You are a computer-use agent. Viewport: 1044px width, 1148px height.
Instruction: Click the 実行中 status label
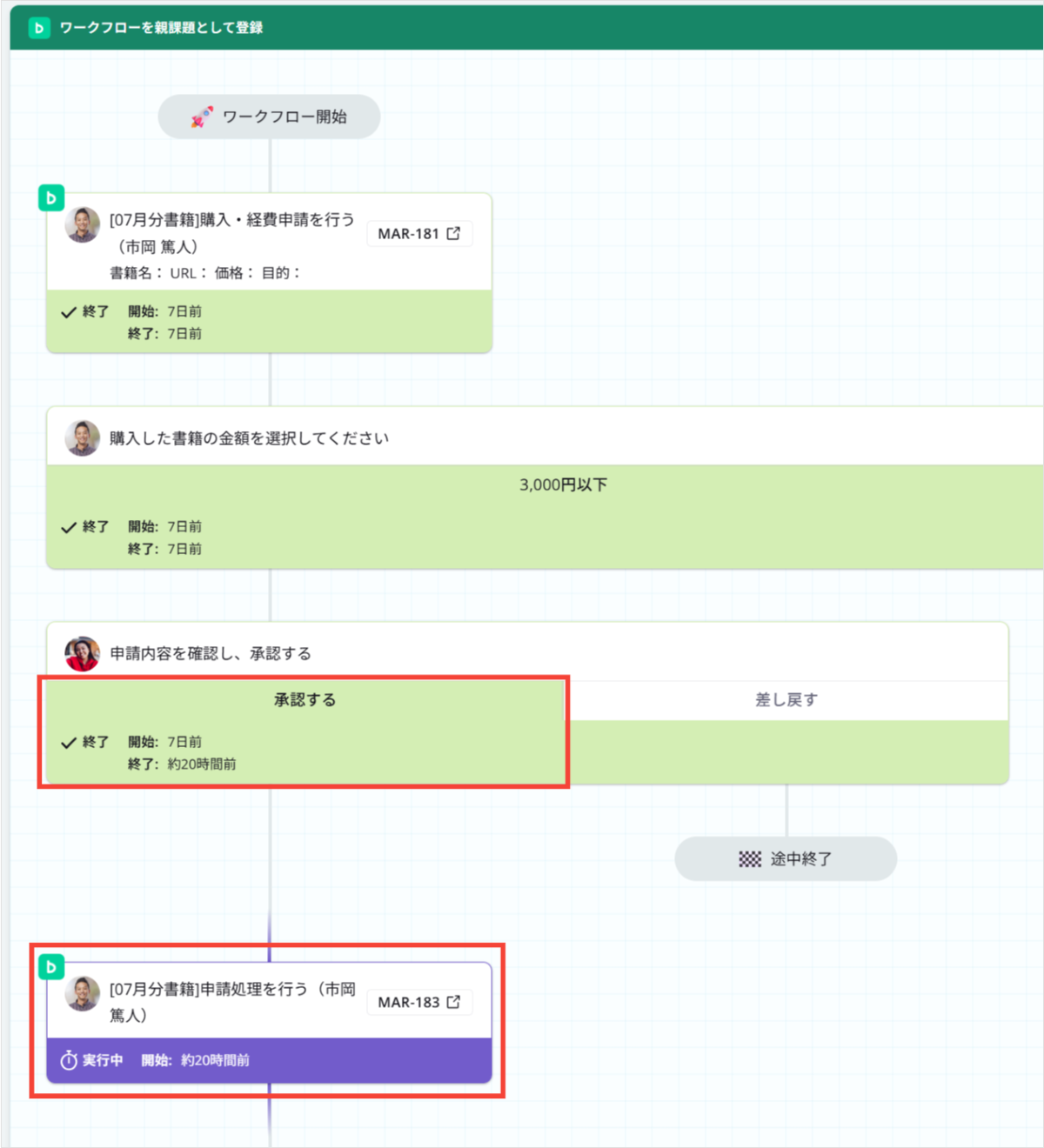[103, 1061]
